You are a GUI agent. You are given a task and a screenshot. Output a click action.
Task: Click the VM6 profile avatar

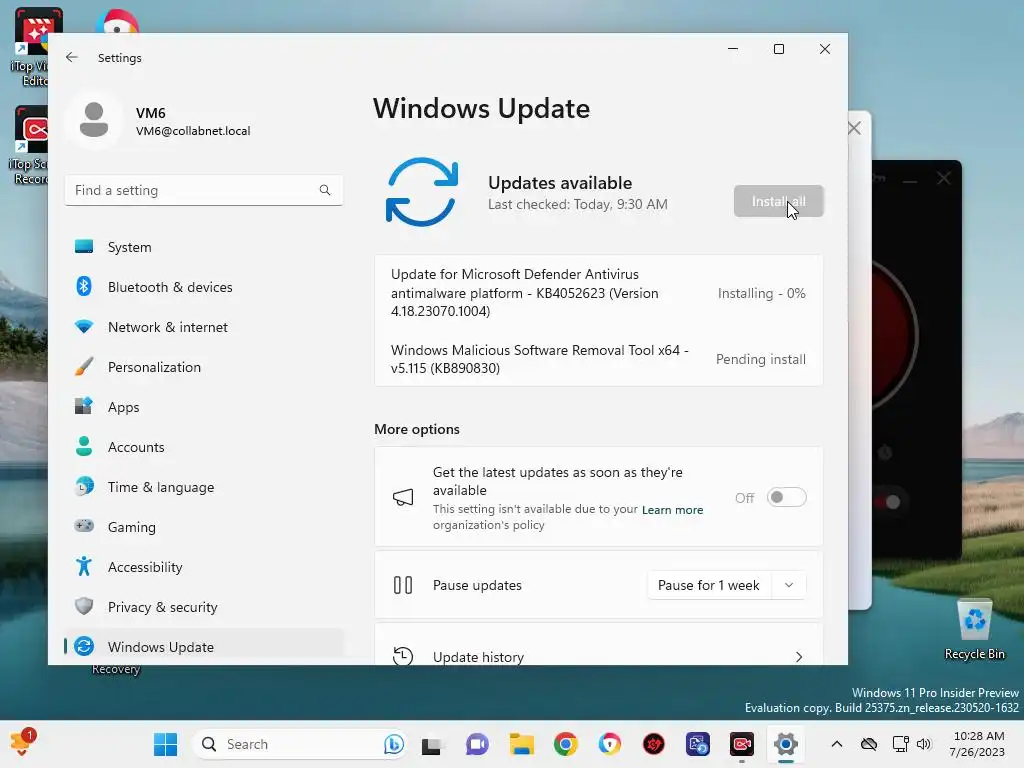pos(94,120)
